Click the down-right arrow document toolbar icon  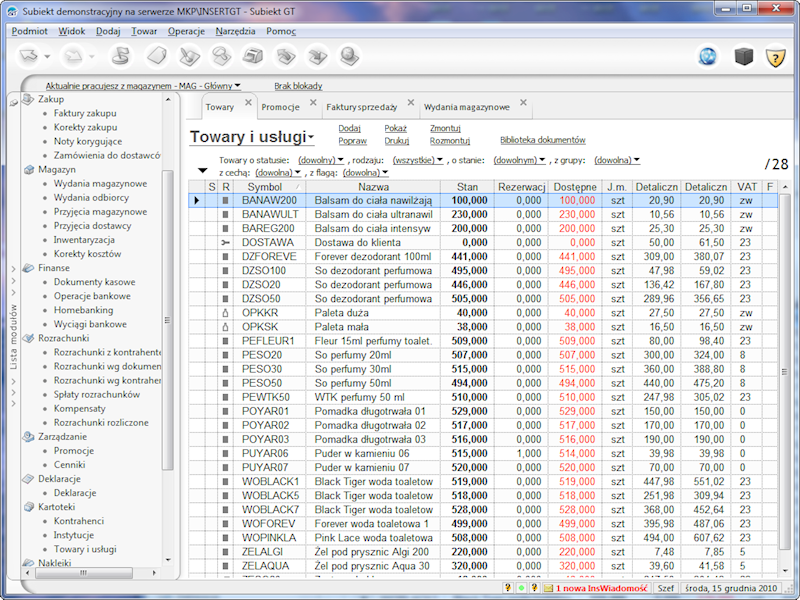tap(317, 56)
